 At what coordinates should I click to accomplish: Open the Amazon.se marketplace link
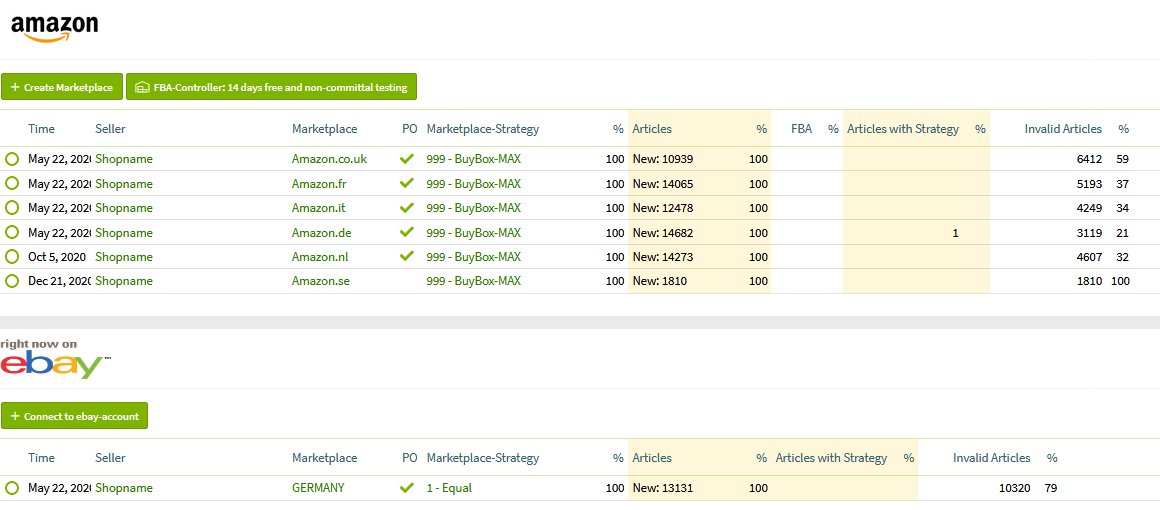click(x=322, y=281)
